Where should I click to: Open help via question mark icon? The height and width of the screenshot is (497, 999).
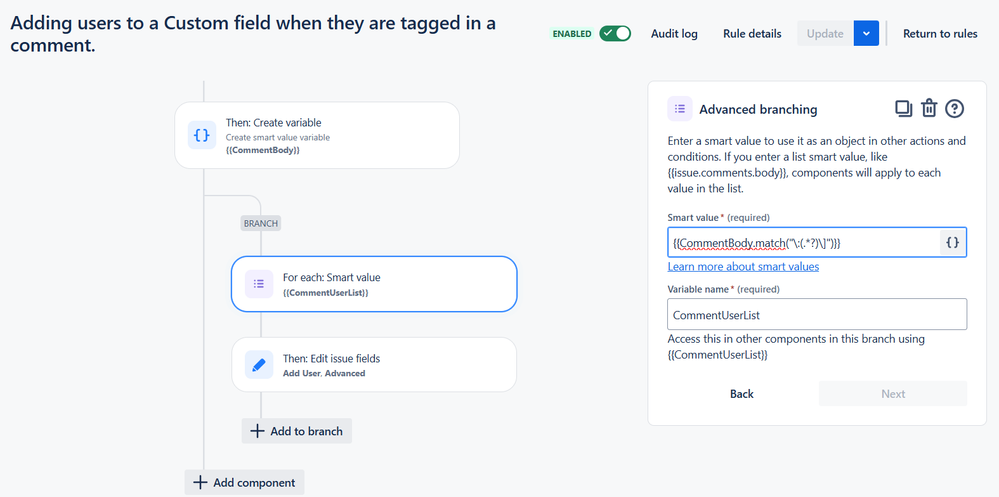(x=954, y=109)
